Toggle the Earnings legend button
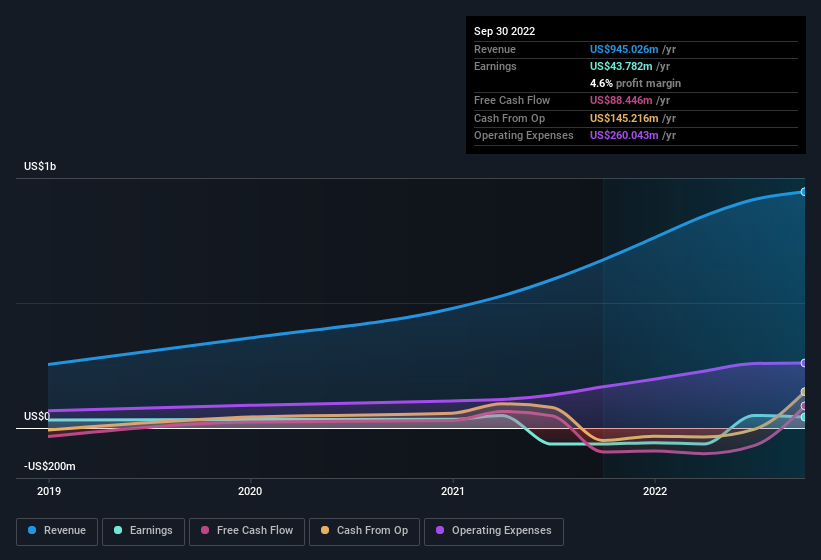Image resolution: width=821 pixels, height=560 pixels. click(x=143, y=531)
